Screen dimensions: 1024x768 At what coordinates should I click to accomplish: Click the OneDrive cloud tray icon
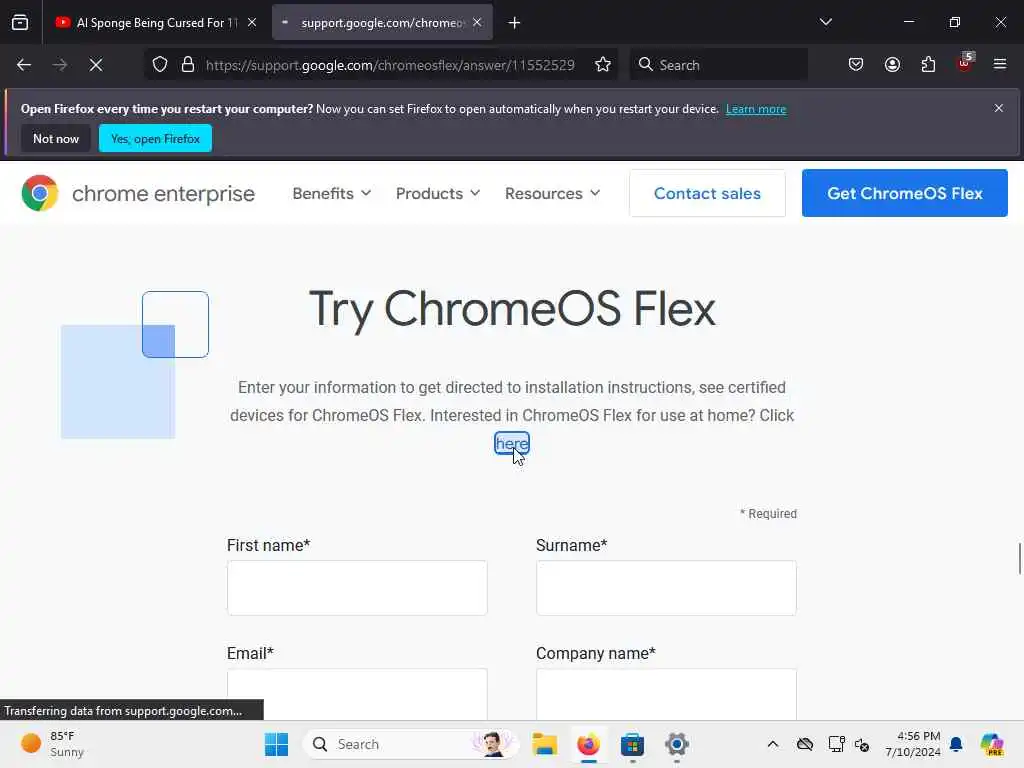tap(805, 744)
